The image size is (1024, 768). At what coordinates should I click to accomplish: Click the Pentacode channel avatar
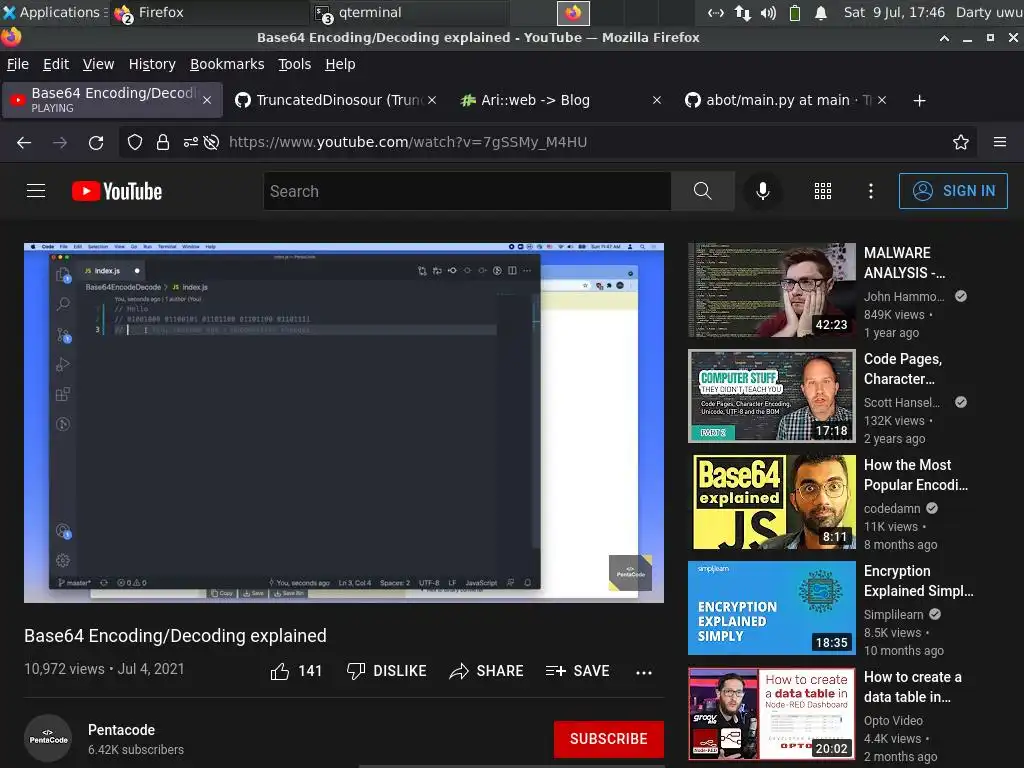(x=48, y=739)
